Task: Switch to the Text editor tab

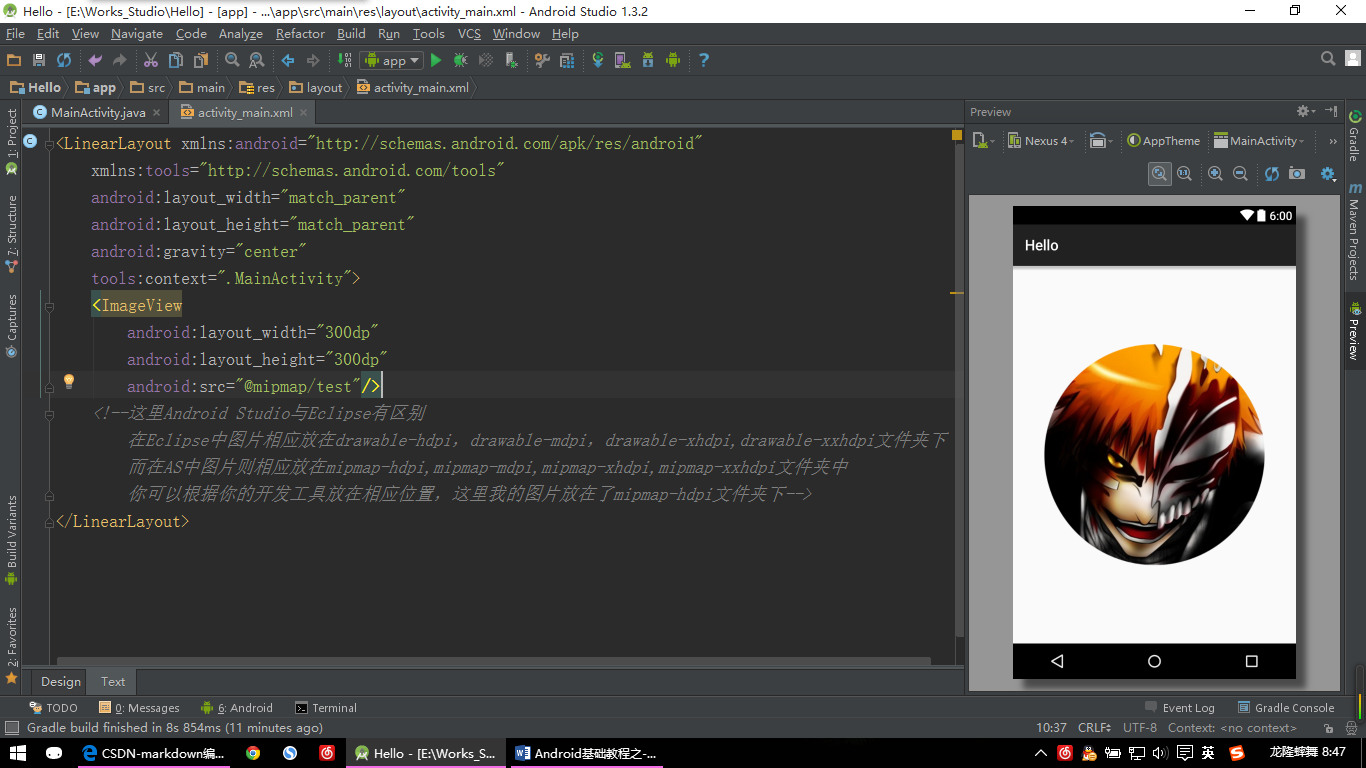Action: point(113,681)
